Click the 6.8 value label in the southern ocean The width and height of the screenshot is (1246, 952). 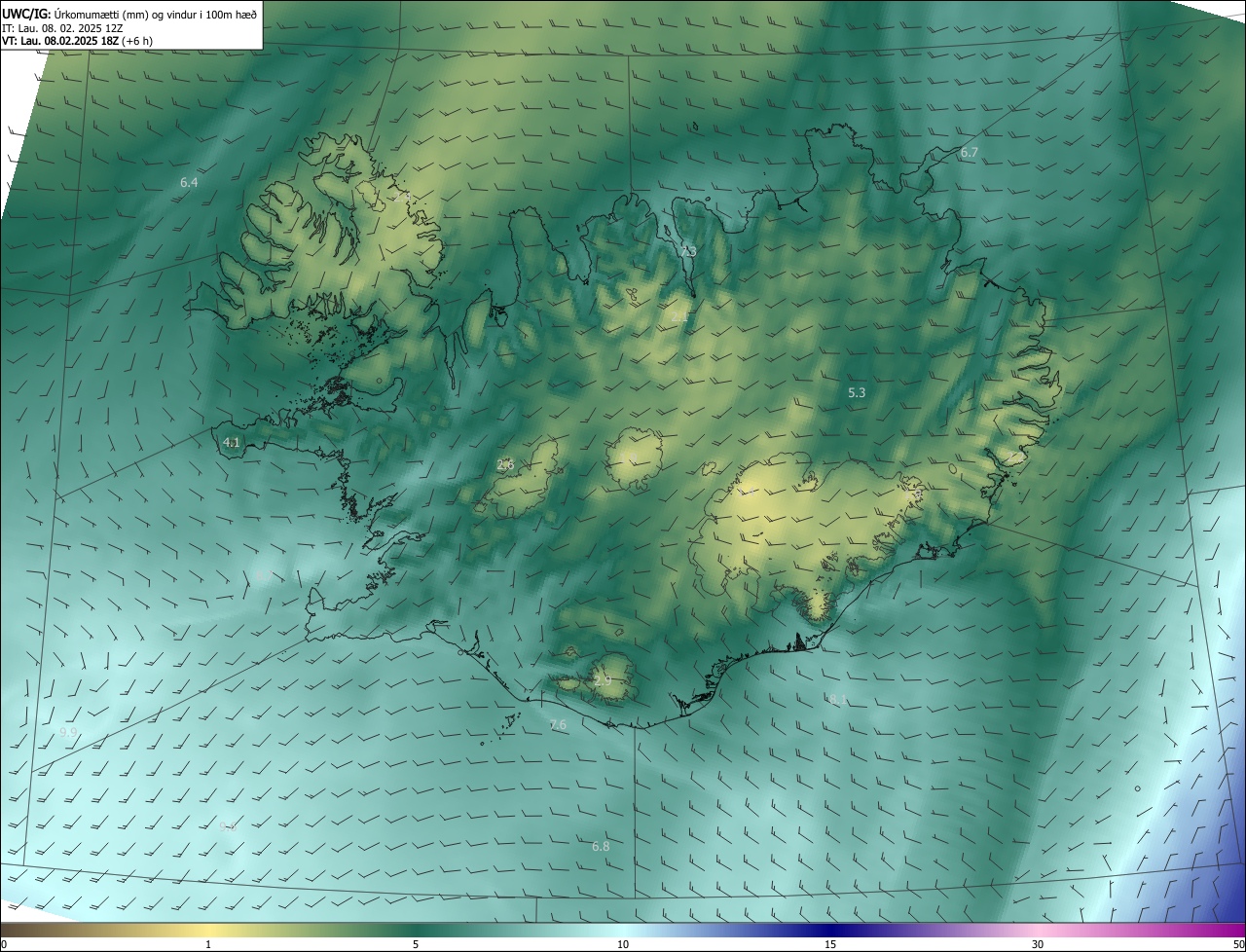click(601, 846)
